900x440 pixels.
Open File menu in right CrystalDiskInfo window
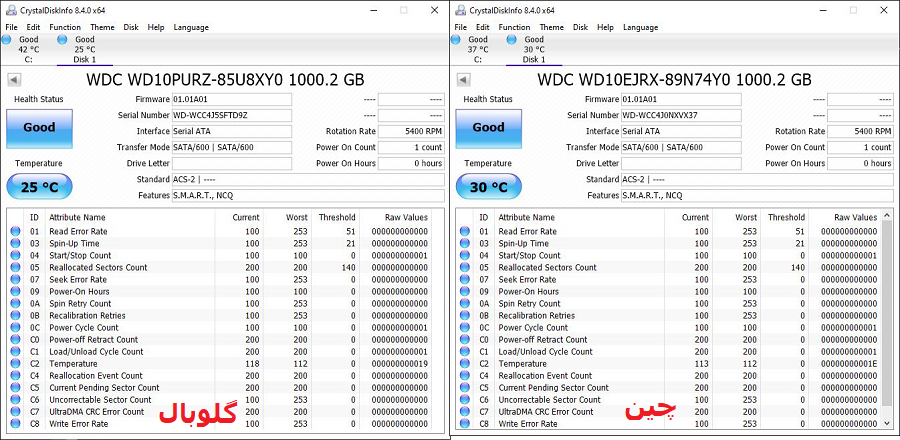460,27
